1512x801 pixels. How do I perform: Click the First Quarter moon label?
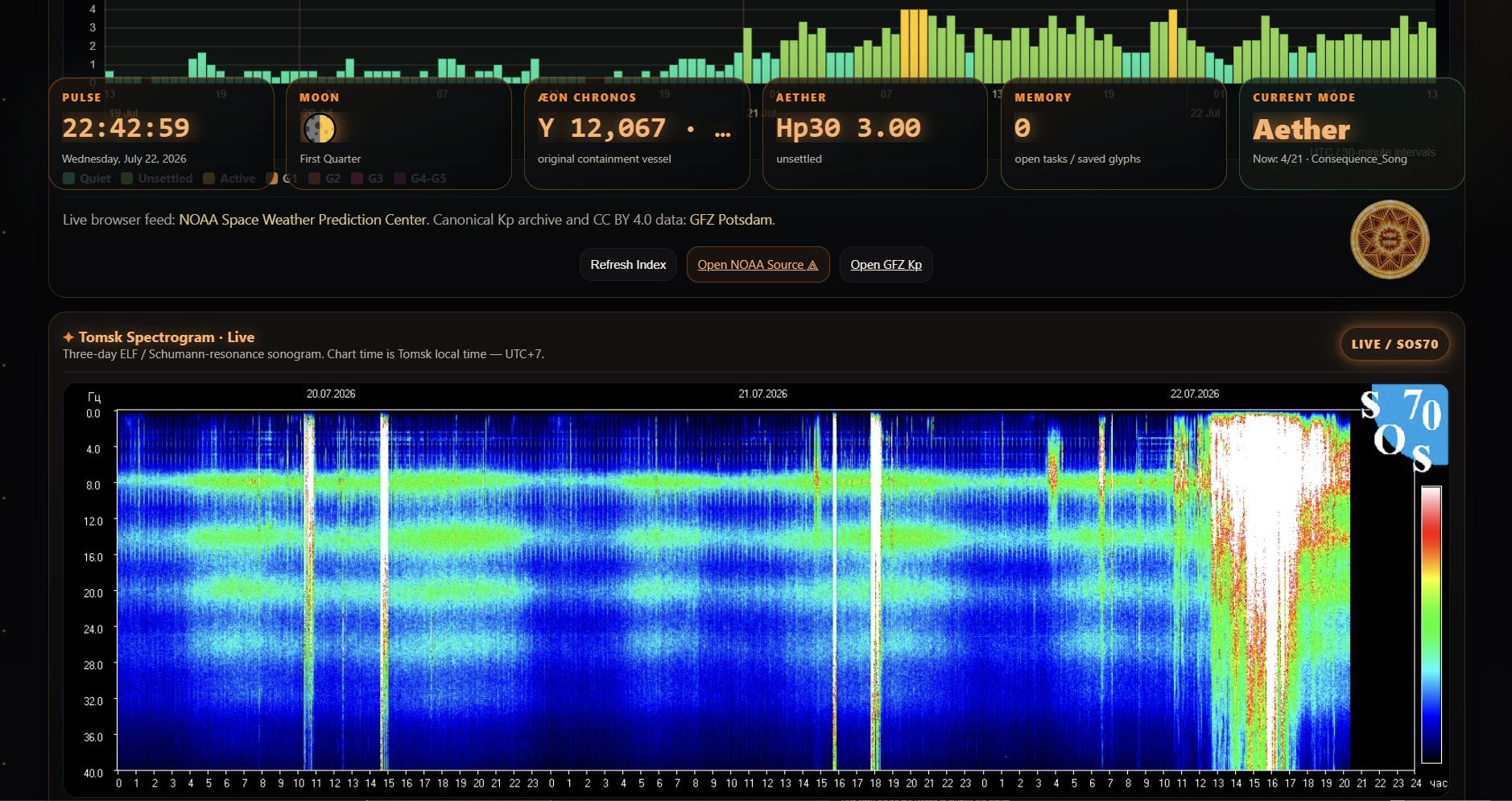pyautogui.click(x=330, y=159)
